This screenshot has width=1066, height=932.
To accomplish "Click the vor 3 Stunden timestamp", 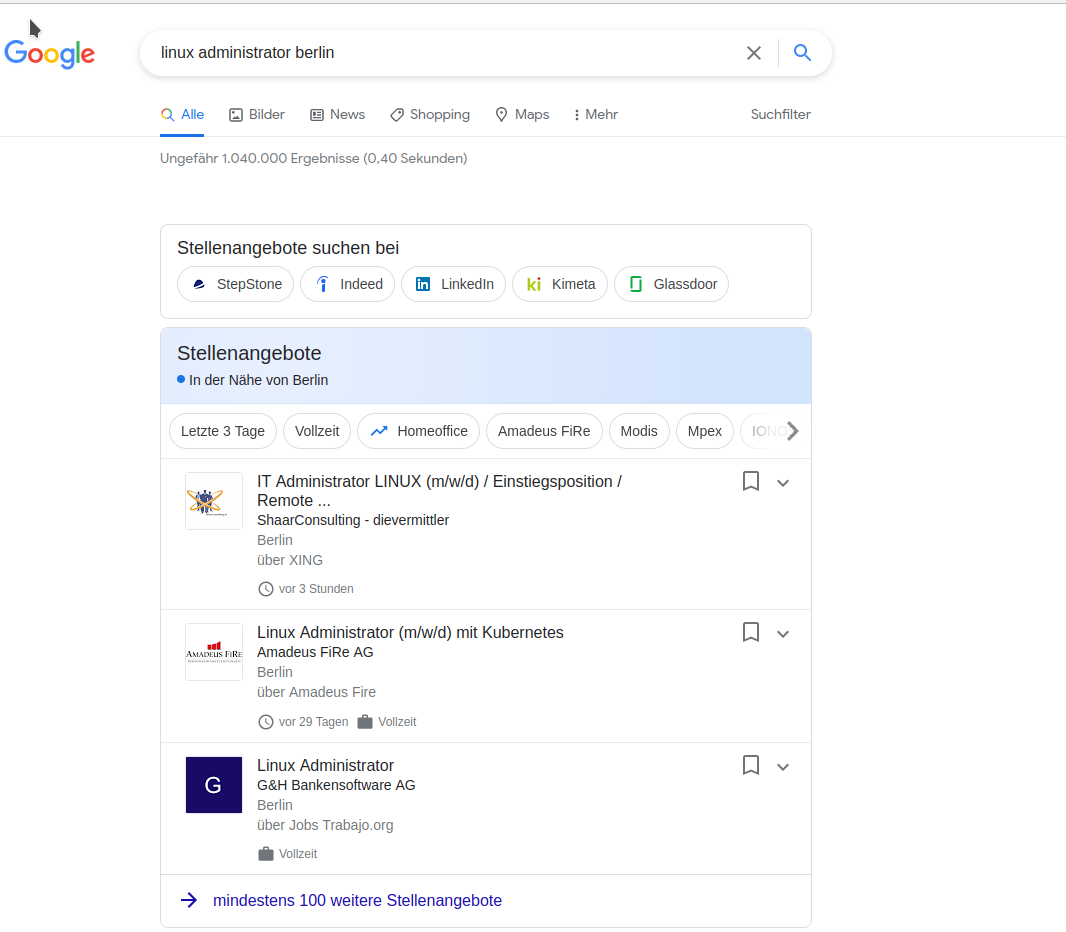I will 316,589.
